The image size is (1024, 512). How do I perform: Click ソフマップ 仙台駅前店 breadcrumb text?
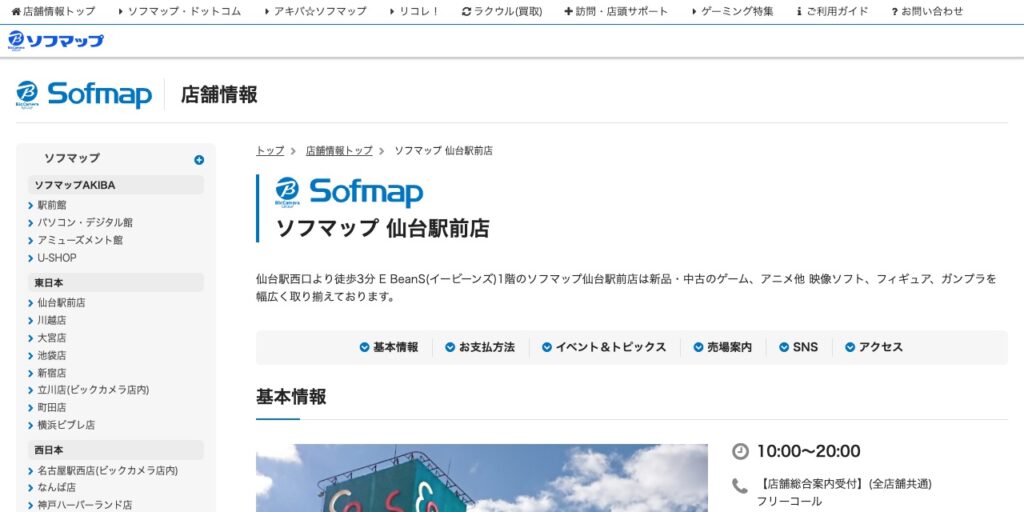[x=443, y=151]
